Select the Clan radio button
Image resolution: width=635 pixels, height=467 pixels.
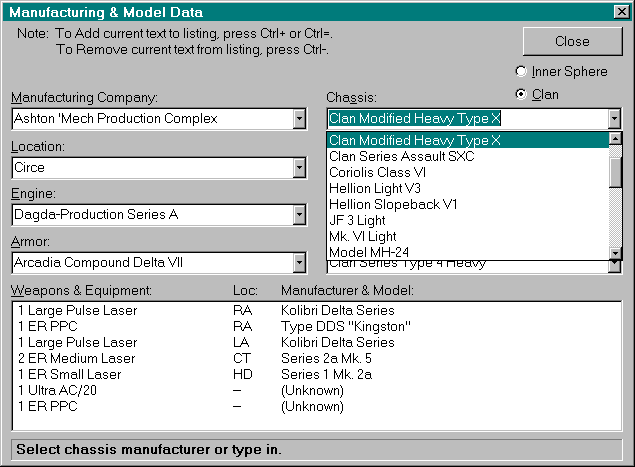click(537, 94)
